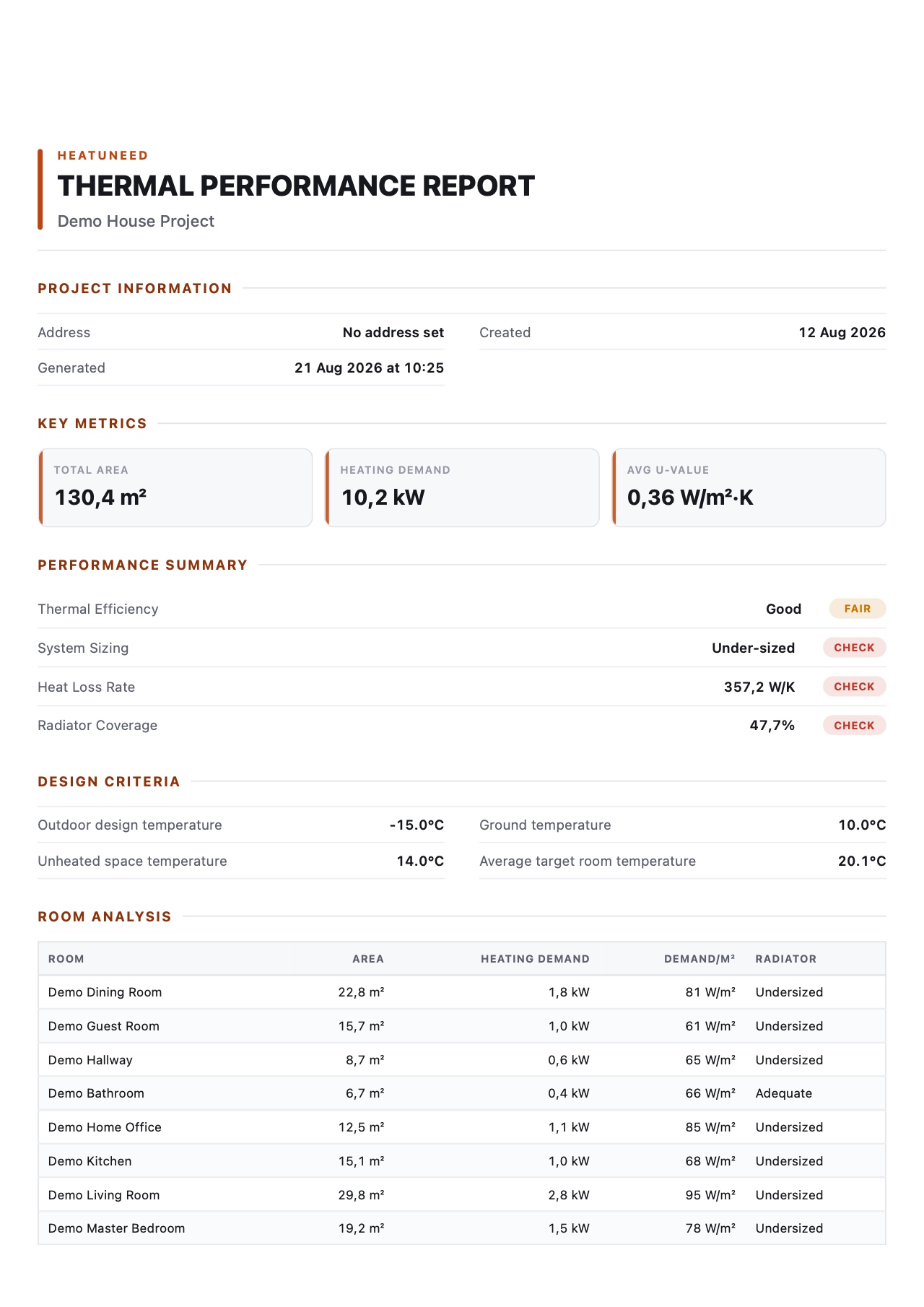Select the 20.1°C average target room temperature
The image size is (924, 1307).
point(862,861)
